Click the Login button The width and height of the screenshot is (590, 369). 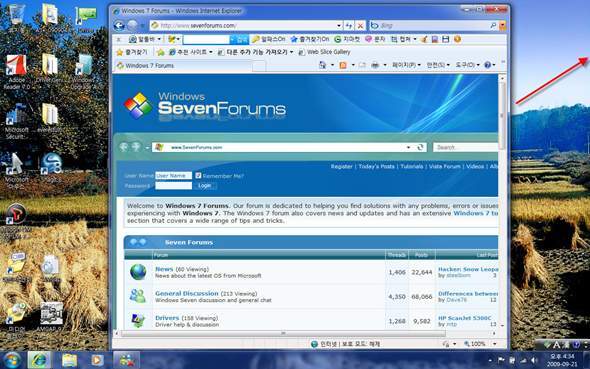pos(204,185)
